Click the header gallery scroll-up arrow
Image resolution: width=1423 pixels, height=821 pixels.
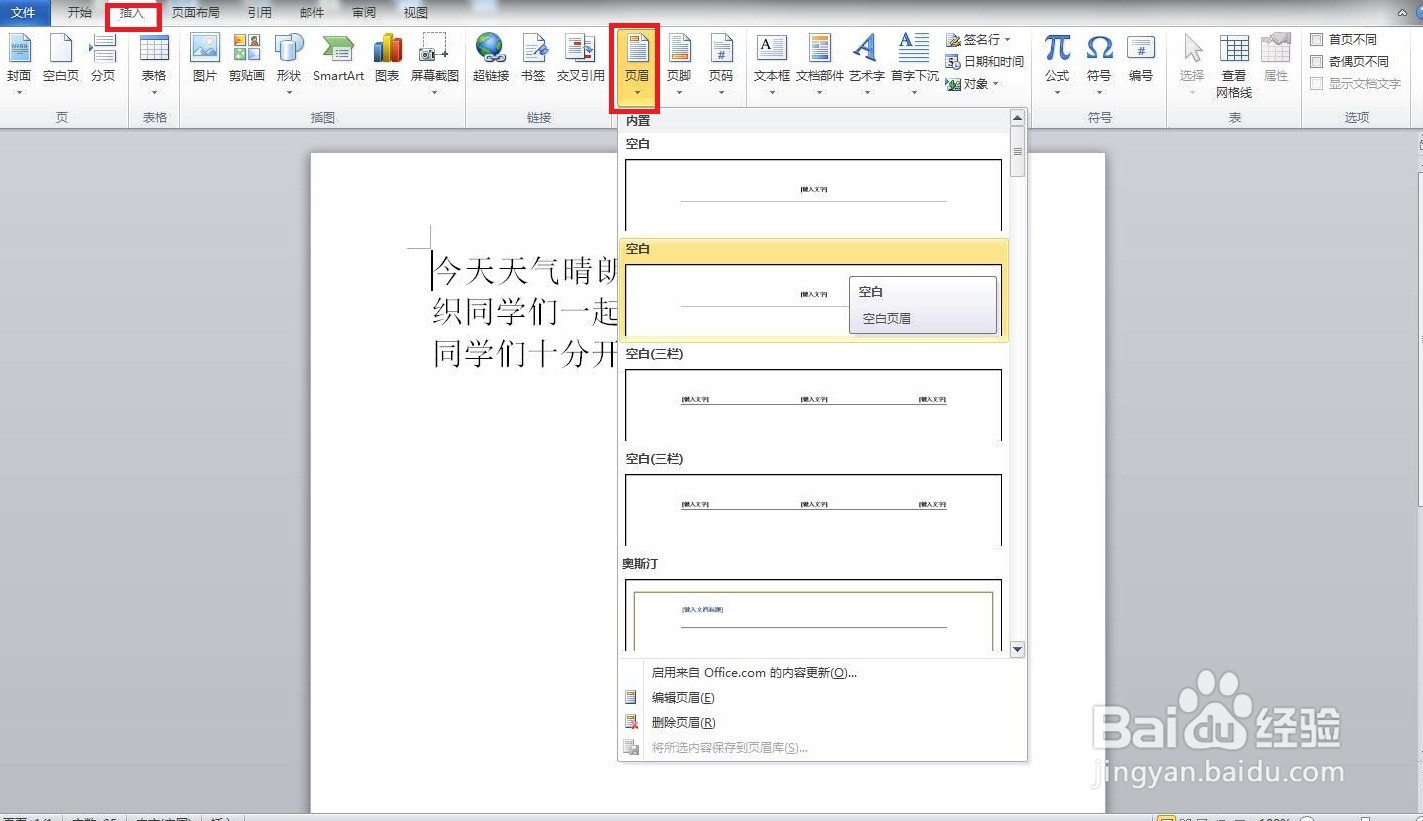(x=1018, y=118)
